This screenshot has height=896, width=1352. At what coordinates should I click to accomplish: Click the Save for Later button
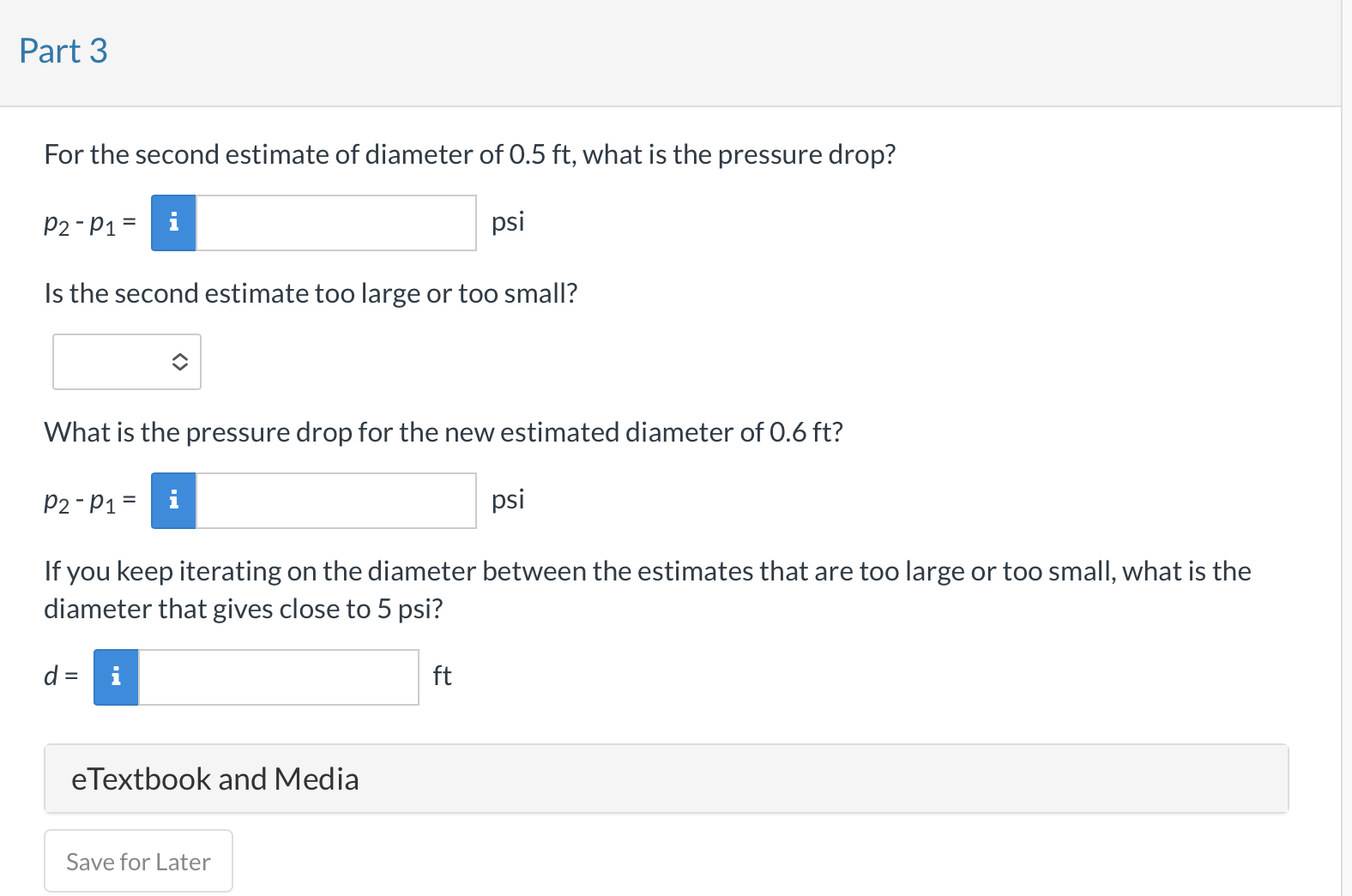(x=138, y=861)
